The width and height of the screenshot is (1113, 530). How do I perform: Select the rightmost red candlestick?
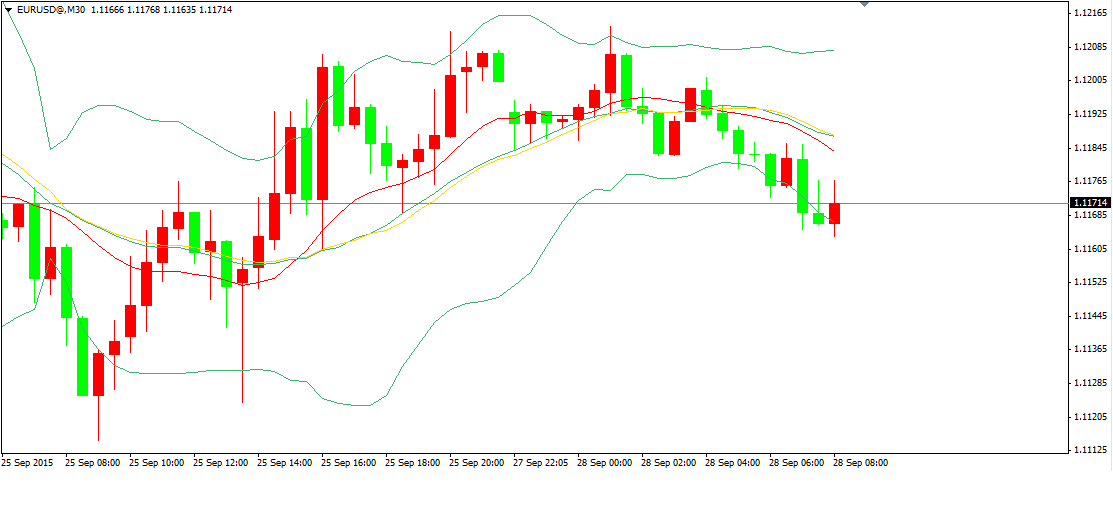pyautogui.click(x=835, y=213)
